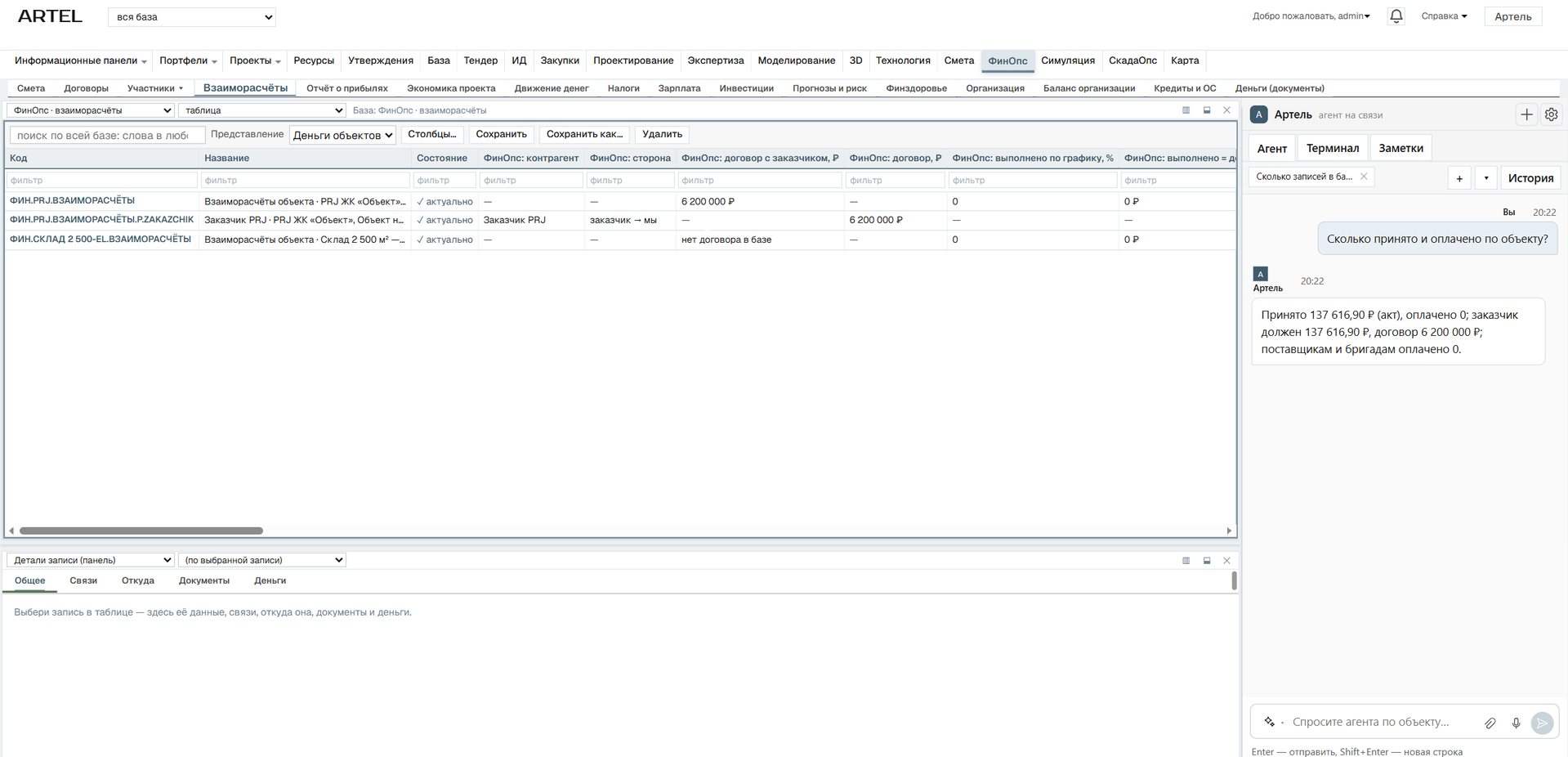Open the История chat history button
The height and width of the screenshot is (757, 1568).
(x=1530, y=177)
